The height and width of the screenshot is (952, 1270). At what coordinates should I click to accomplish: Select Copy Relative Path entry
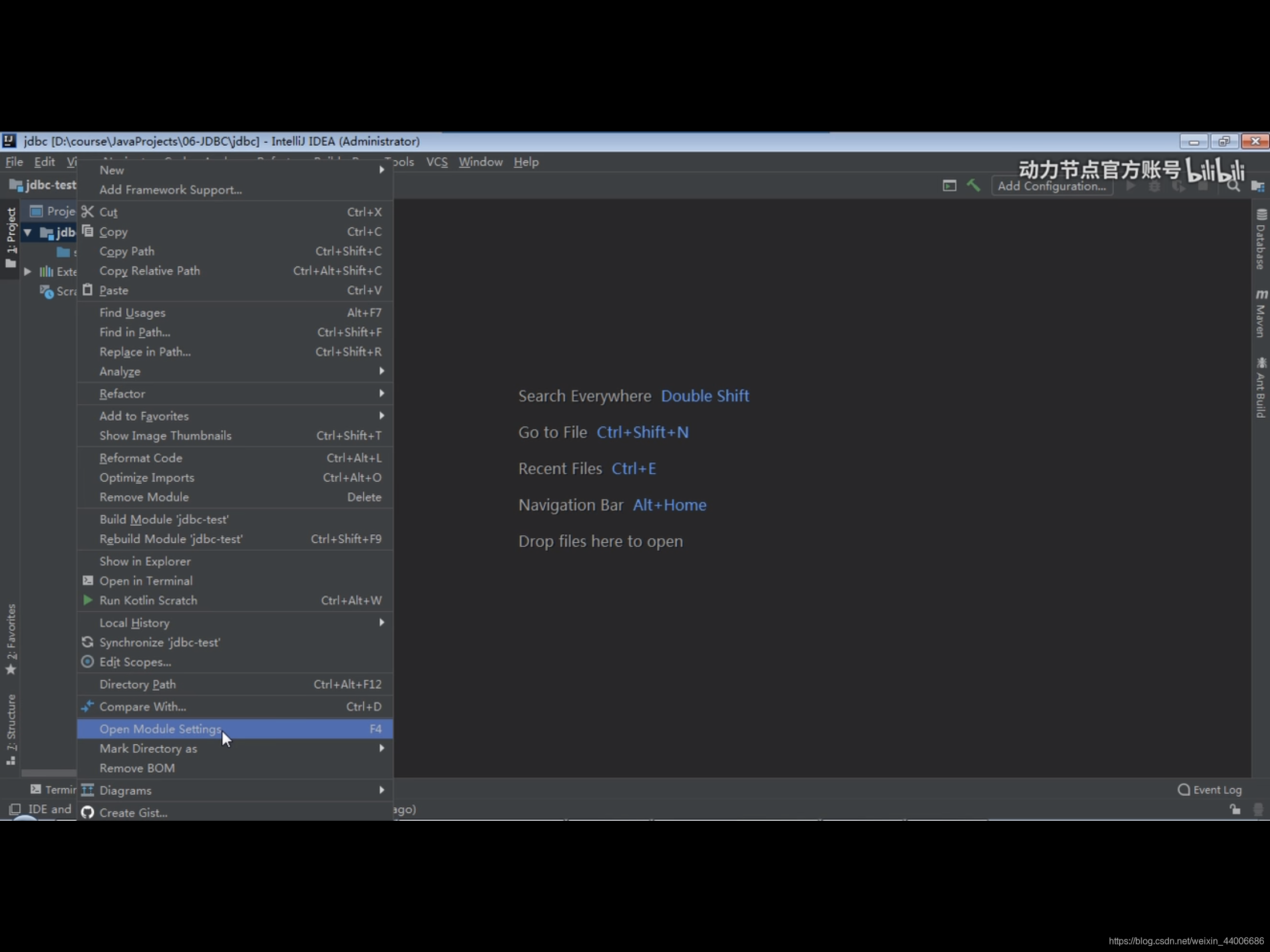[235, 271]
